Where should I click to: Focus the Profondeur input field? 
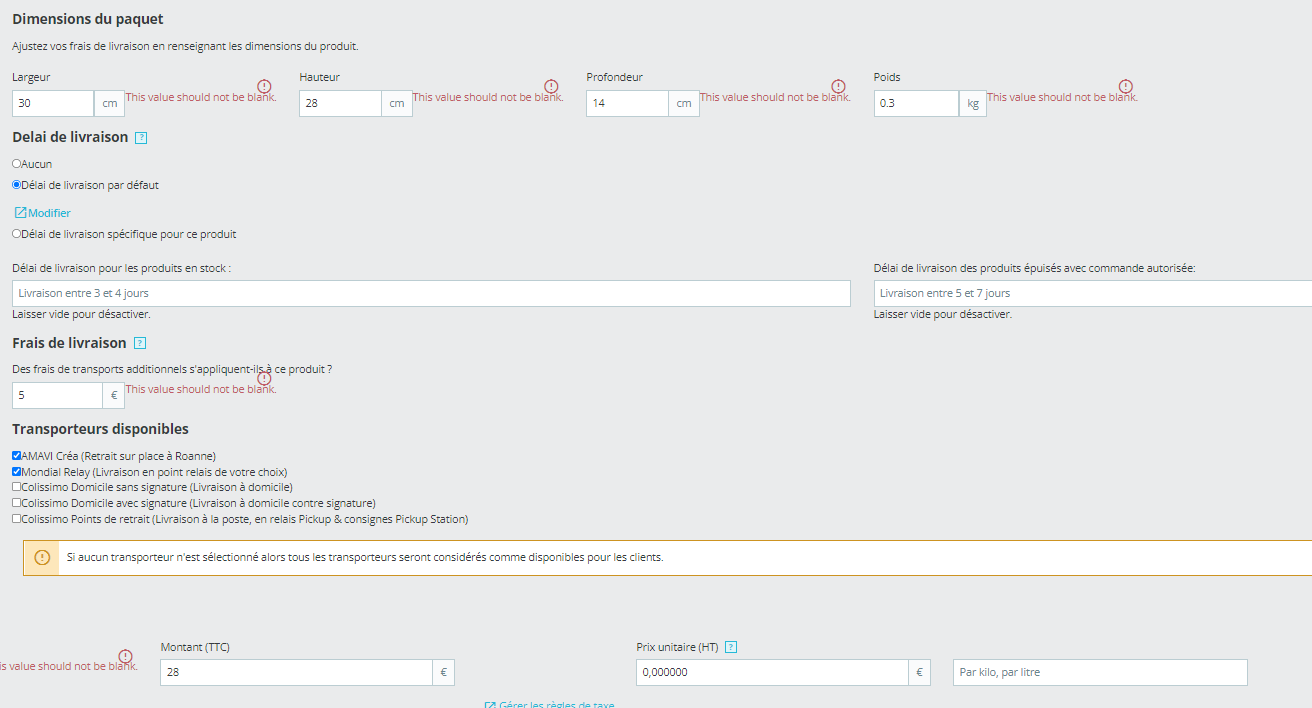click(x=627, y=103)
